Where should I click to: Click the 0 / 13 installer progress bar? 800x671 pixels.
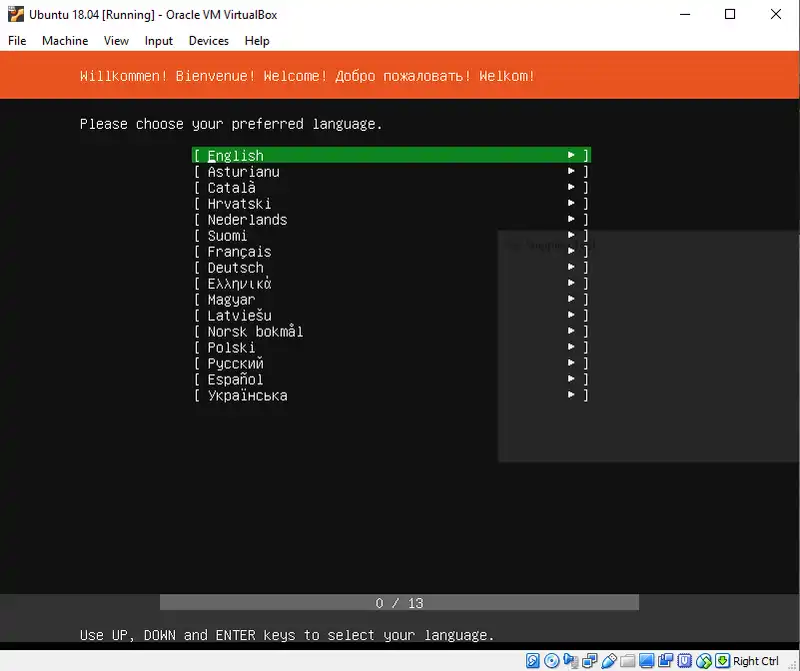(x=399, y=603)
